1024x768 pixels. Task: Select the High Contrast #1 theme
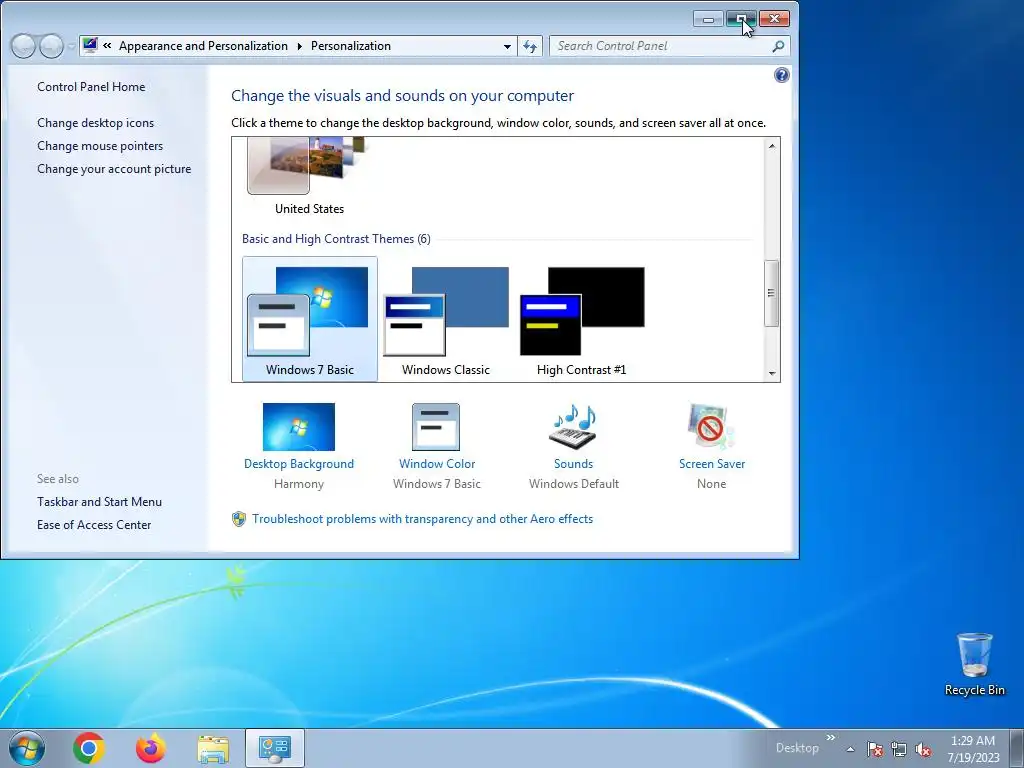tap(581, 319)
